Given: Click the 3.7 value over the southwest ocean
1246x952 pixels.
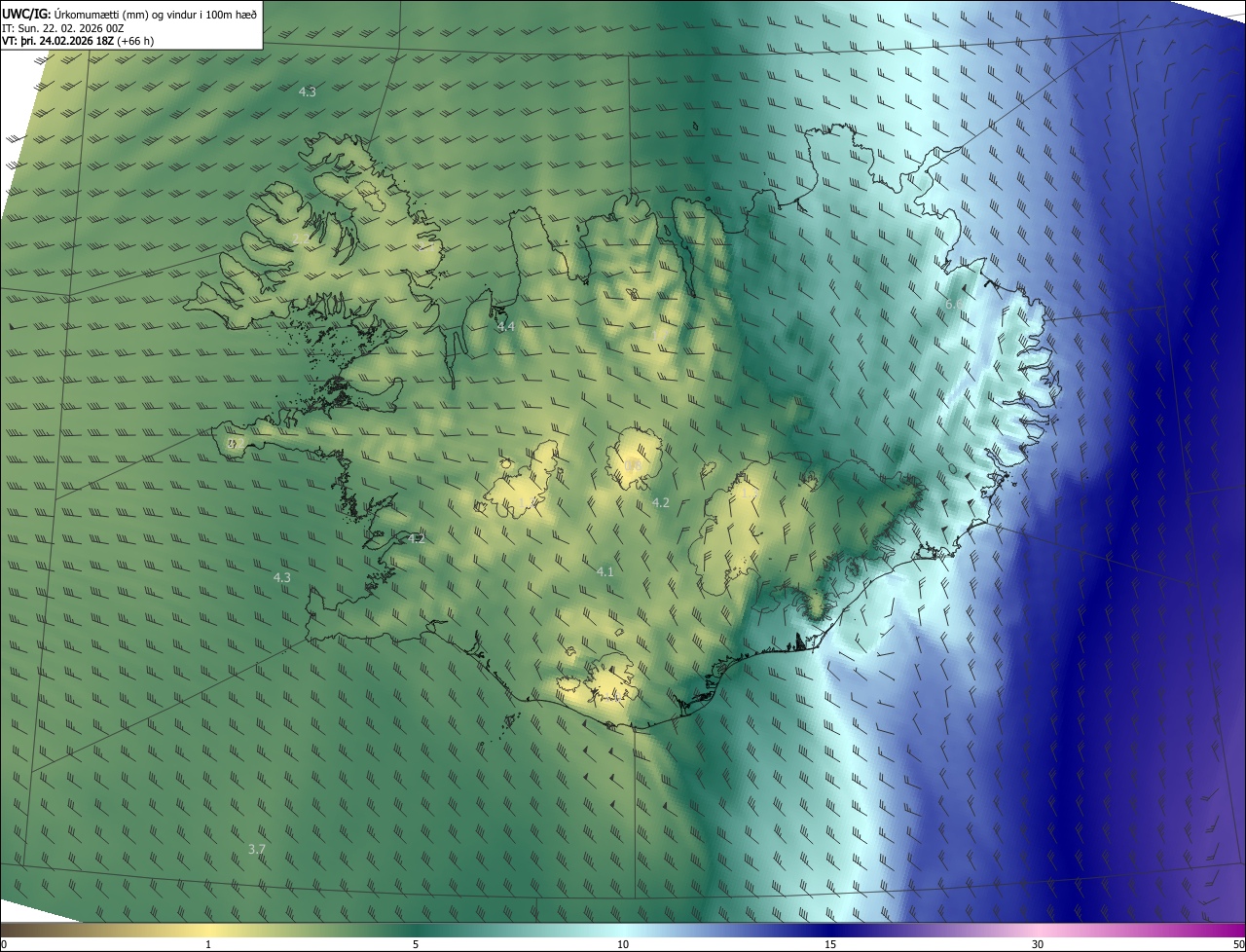Looking at the screenshot, I should (256, 849).
